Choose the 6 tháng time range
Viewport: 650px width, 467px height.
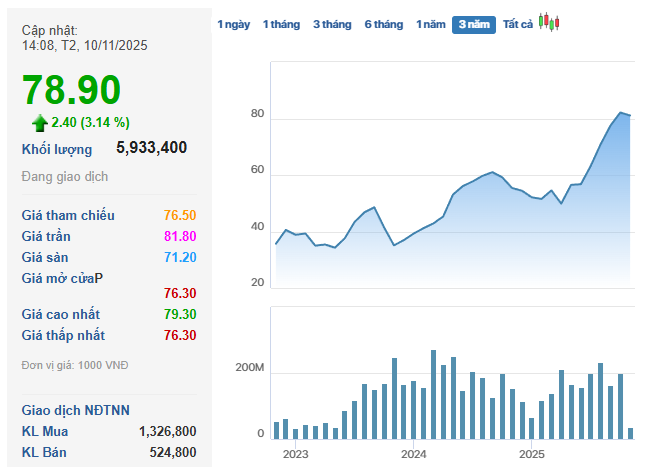click(x=383, y=24)
